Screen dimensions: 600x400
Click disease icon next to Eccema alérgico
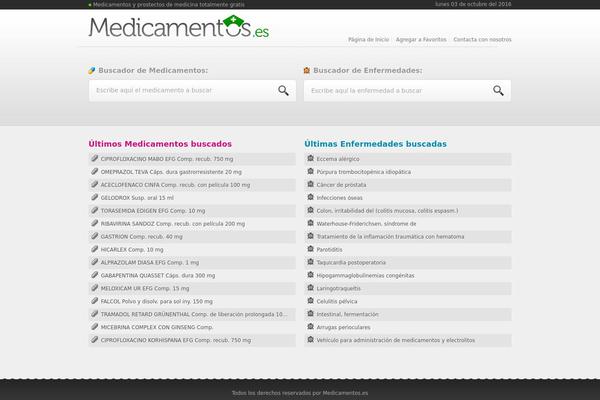pyautogui.click(x=310, y=158)
